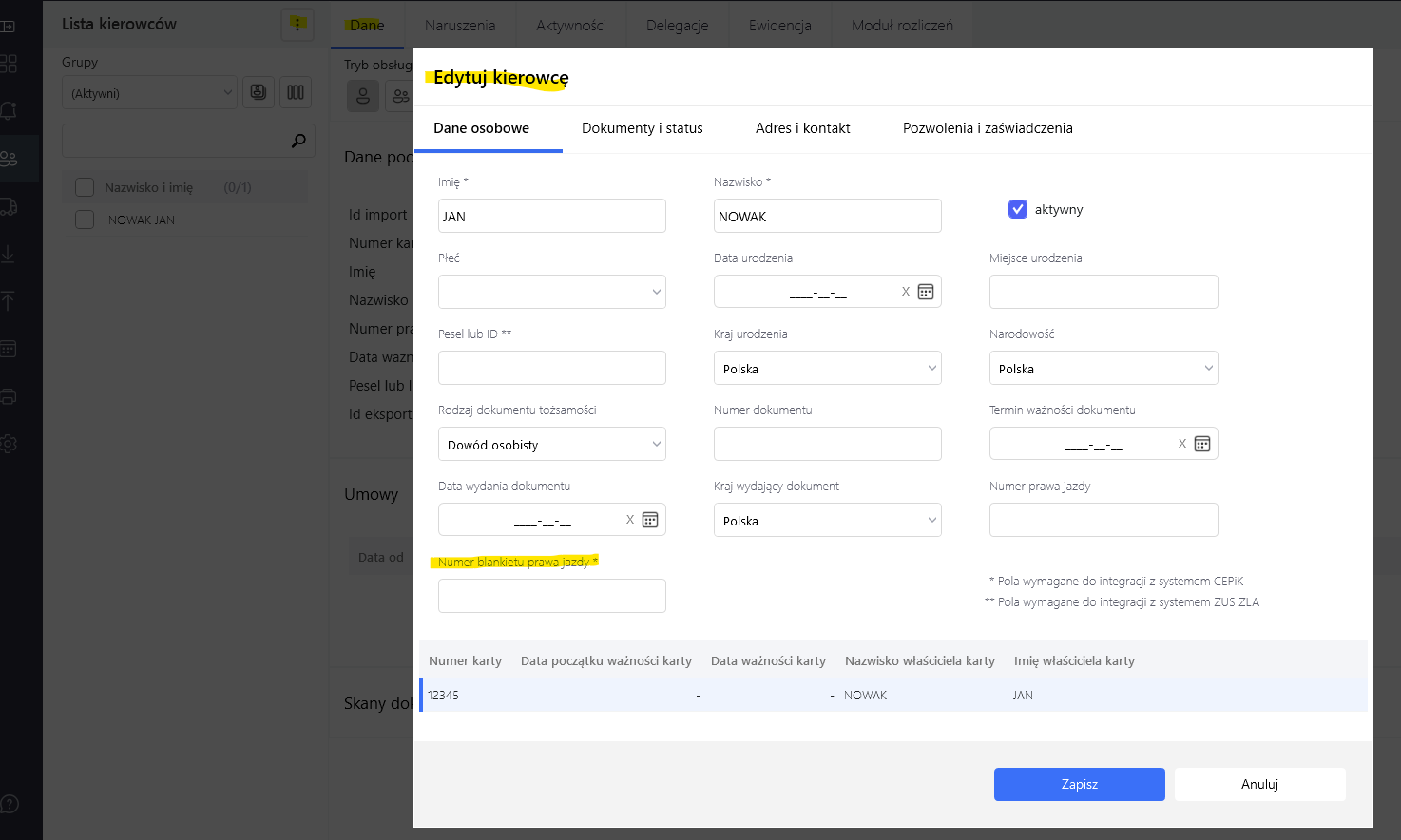Switch to Dokumenty i status tab
Viewport: 1401px width, 840px height.
tap(643, 128)
